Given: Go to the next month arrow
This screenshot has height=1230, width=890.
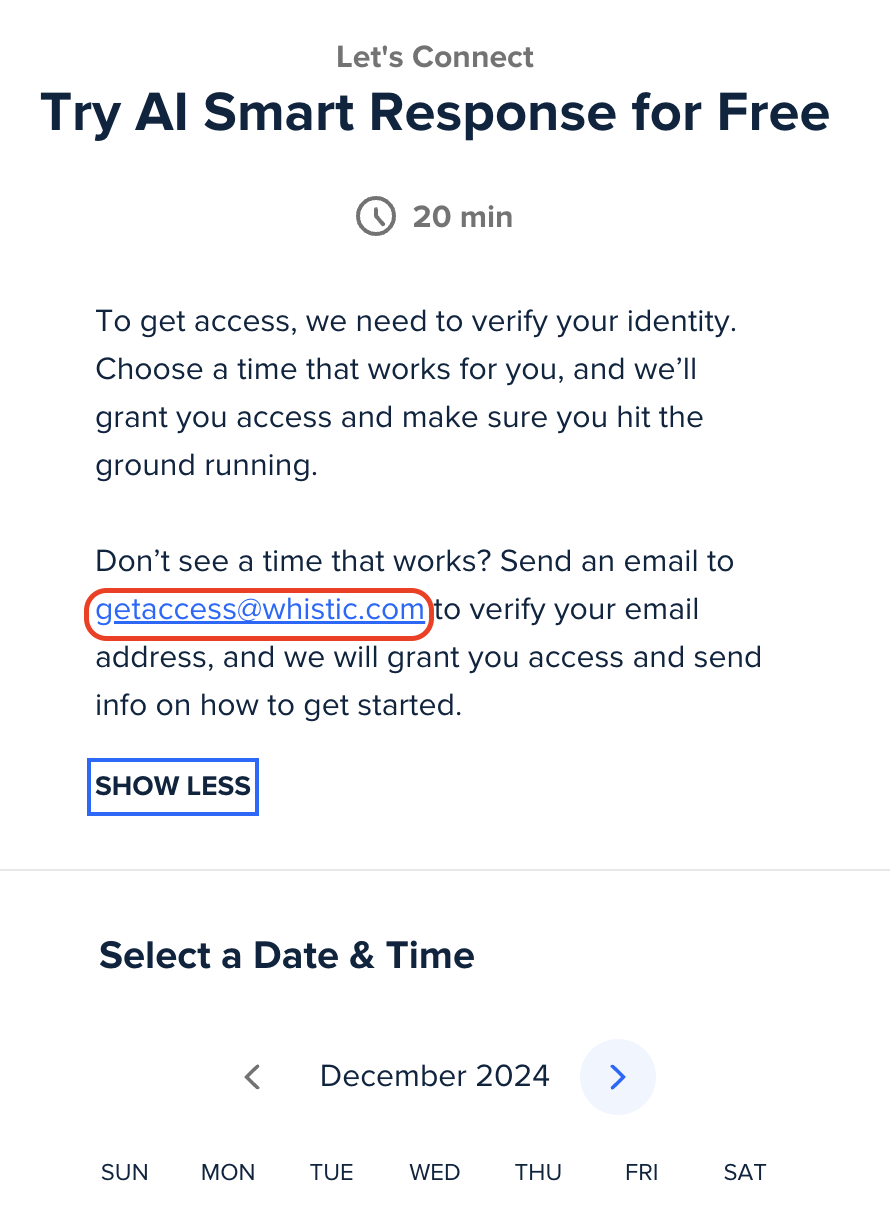Looking at the screenshot, I should (x=618, y=1077).
